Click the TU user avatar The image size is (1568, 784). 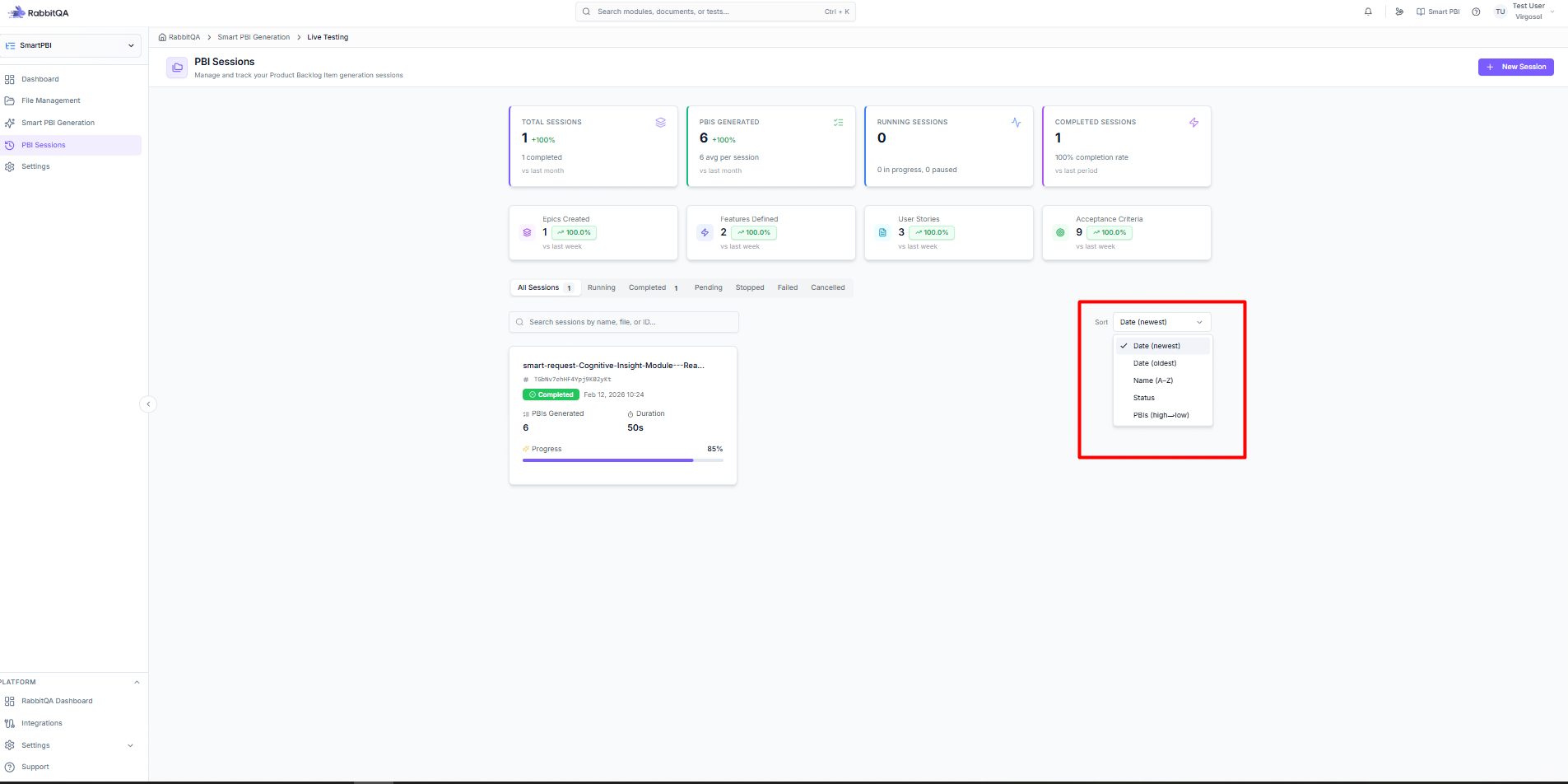[1501, 12]
